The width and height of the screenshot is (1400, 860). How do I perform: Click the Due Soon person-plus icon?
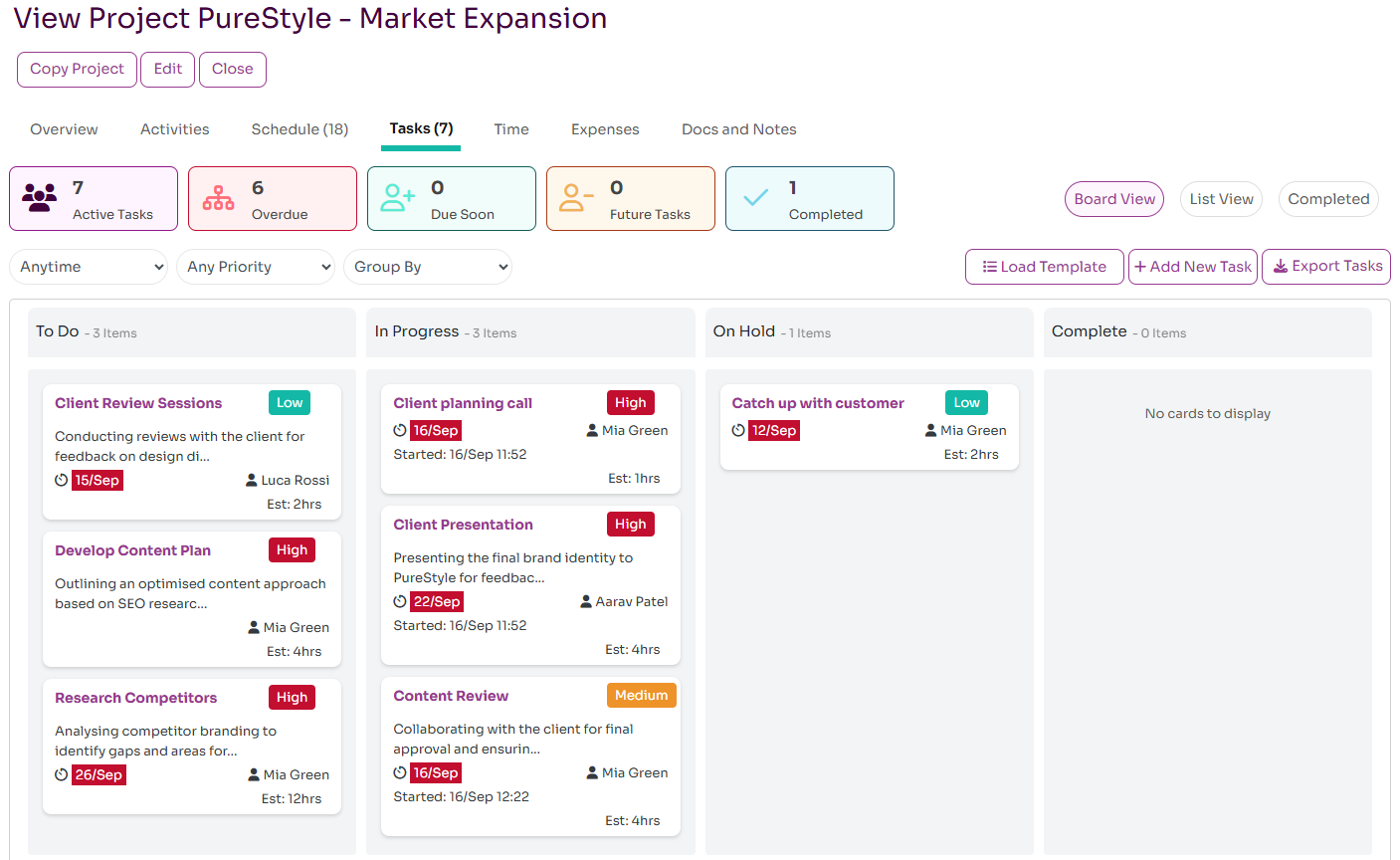point(397,198)
